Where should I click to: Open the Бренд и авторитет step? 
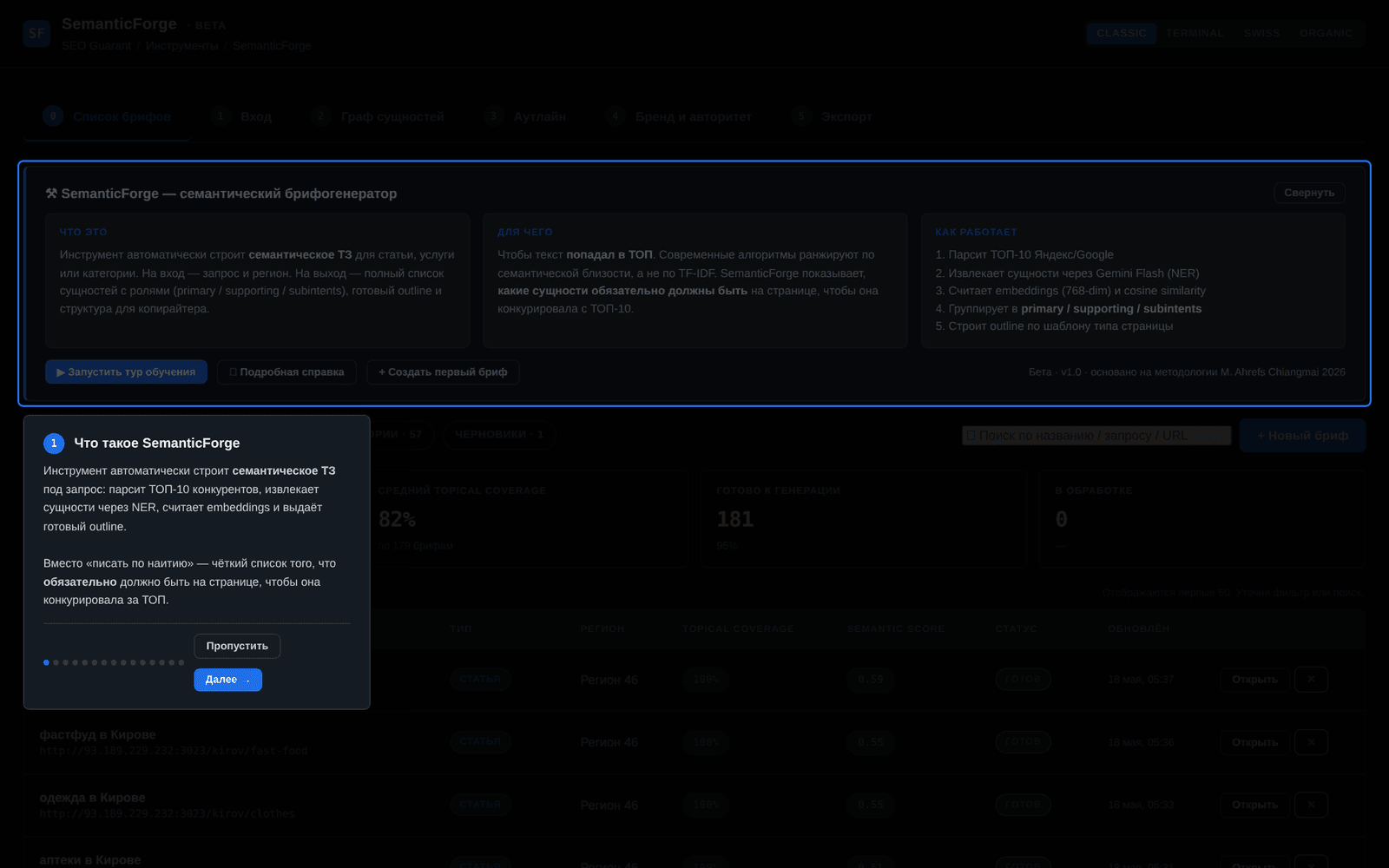(679, 116)
